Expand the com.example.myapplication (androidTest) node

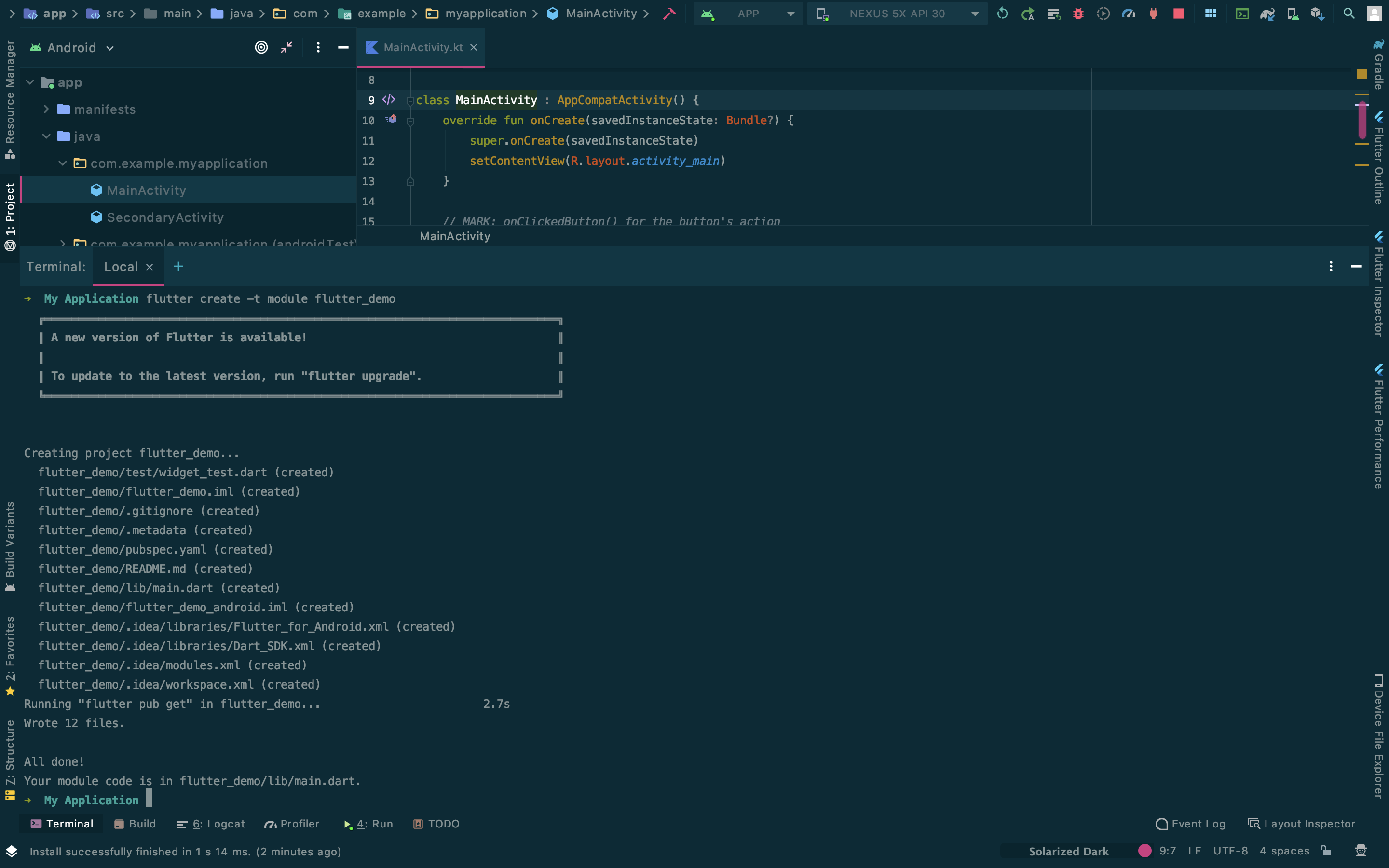pos(63,244)
